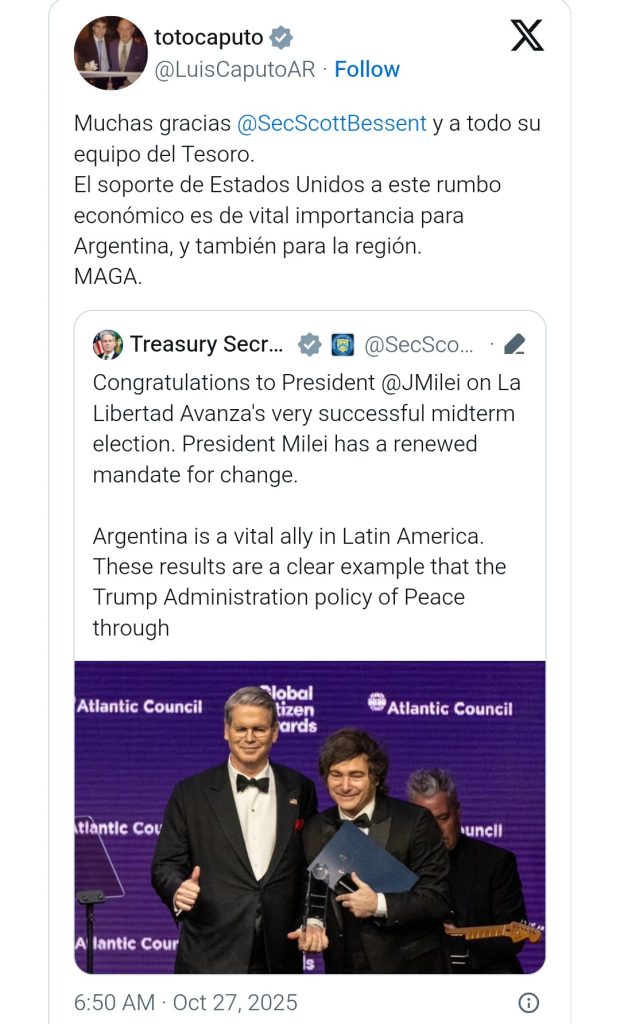Open the Atlantic Council award photo

tap(310, 817)
